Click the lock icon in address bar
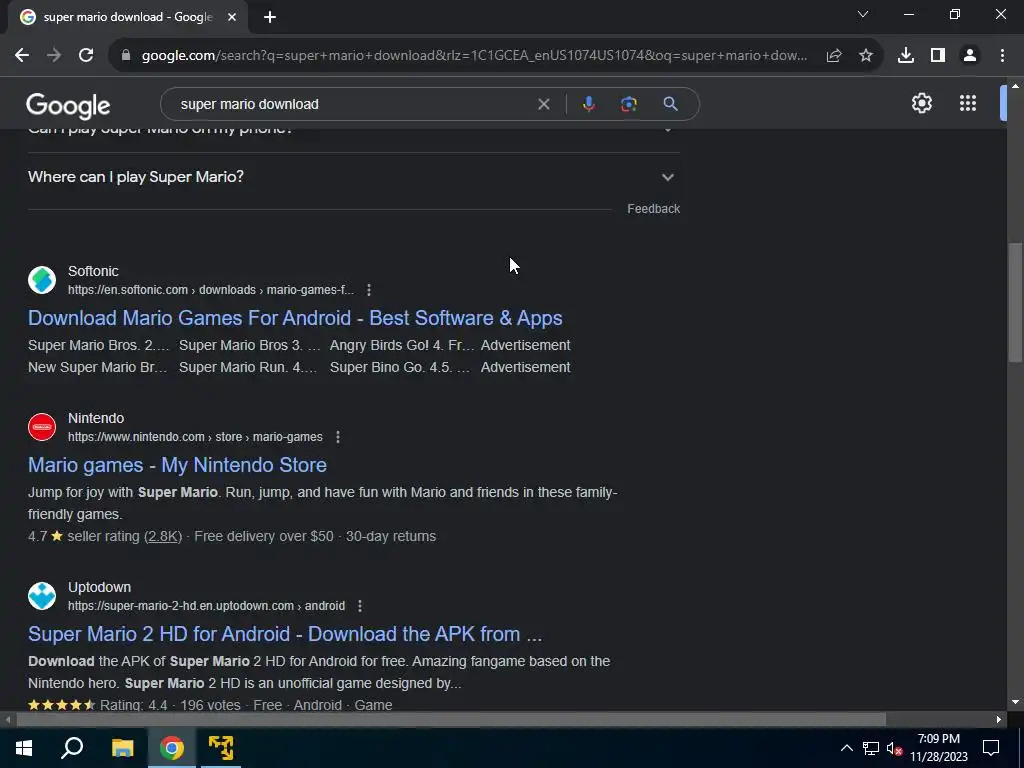 pyautogui.click(x=126, y=56)
